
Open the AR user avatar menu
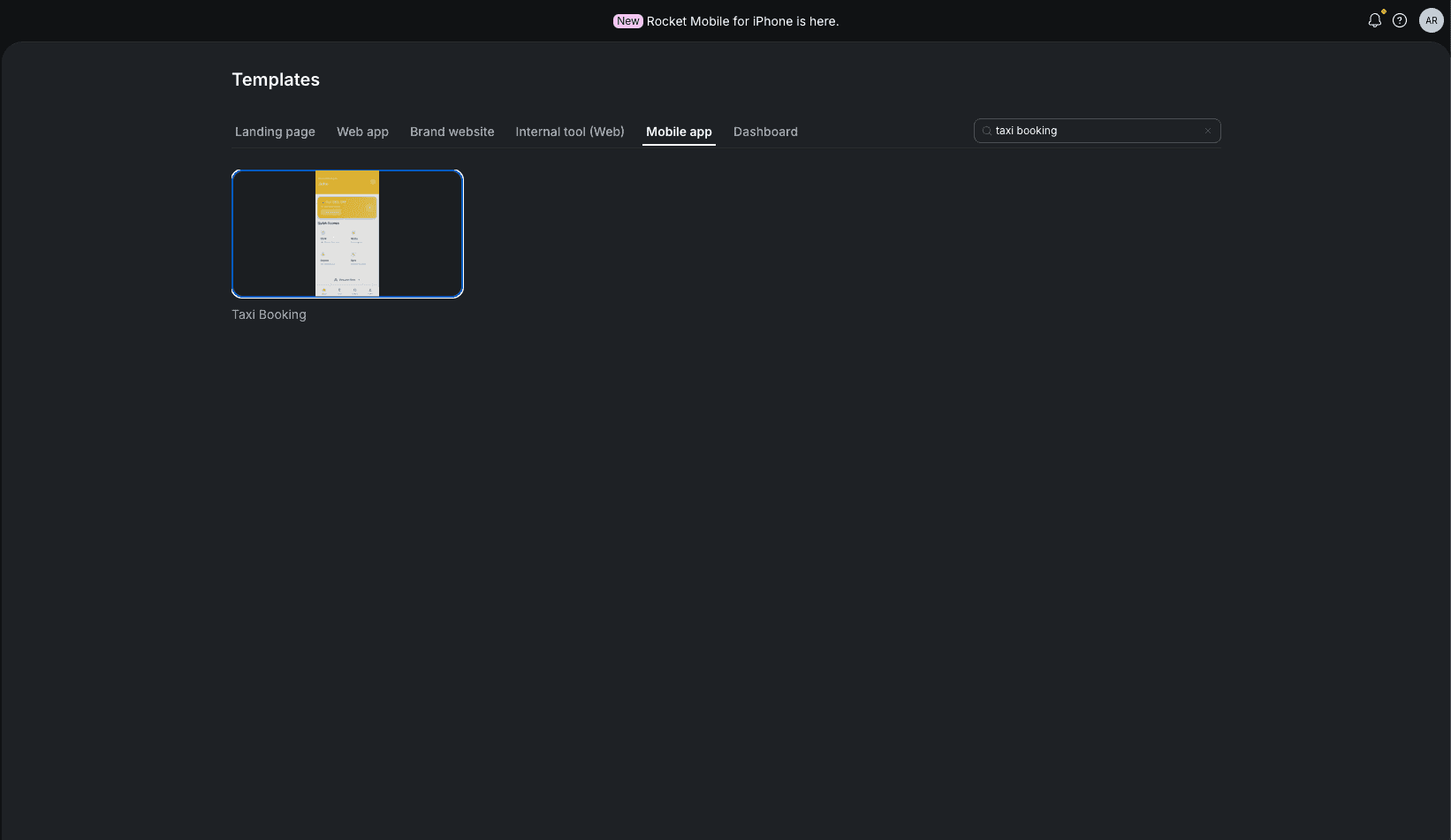(1431, 20)
